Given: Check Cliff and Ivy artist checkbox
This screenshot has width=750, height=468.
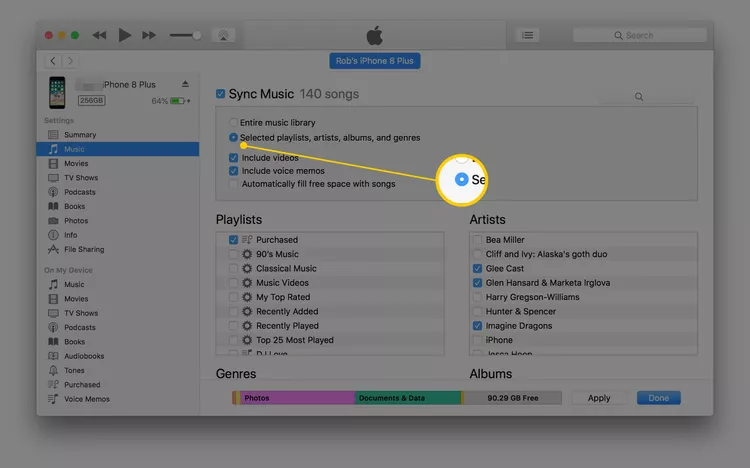Looking at the screenshot, I should 477,254.
